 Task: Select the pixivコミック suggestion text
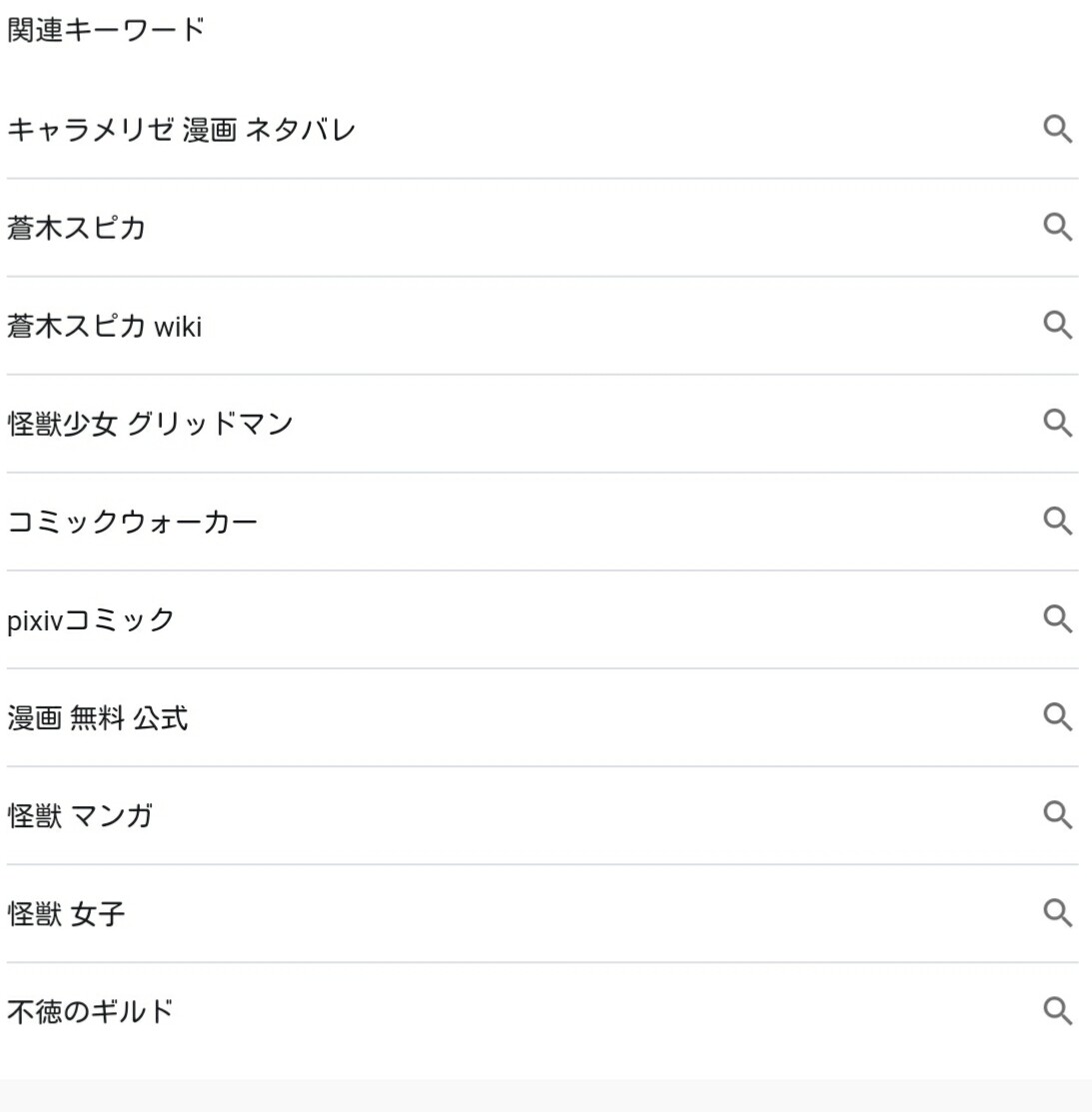(91, 619)
